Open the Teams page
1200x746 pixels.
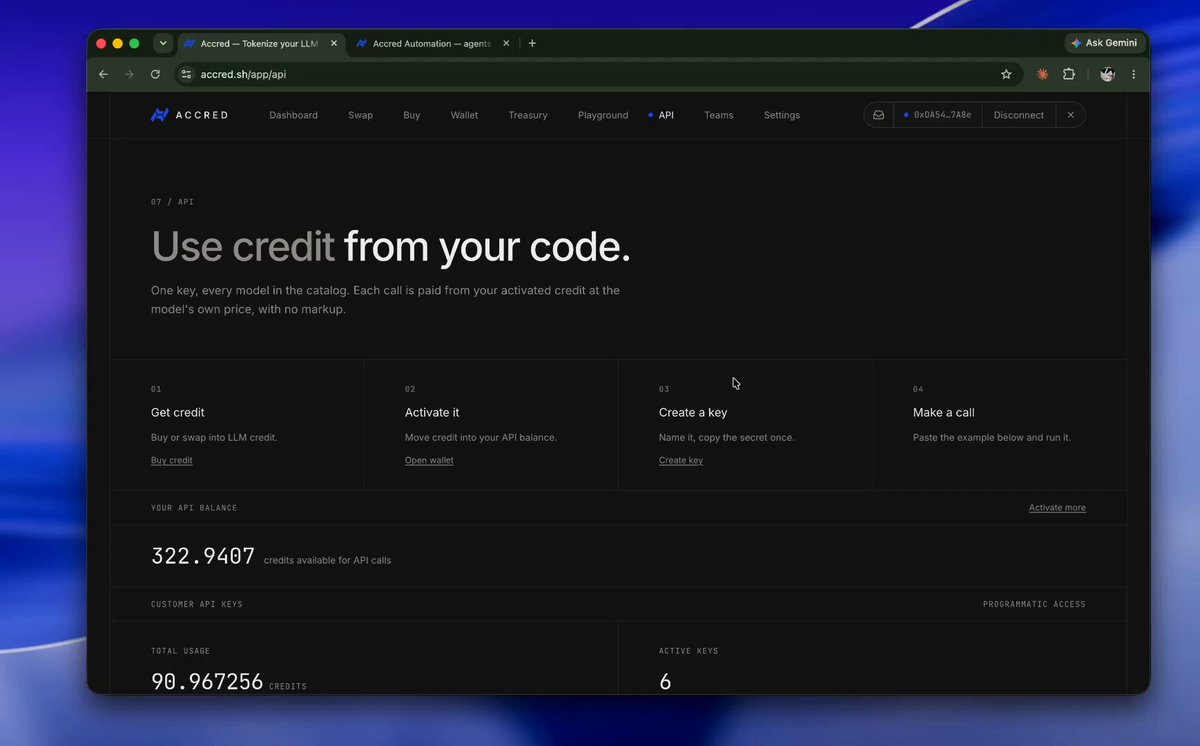coord(718,115)
